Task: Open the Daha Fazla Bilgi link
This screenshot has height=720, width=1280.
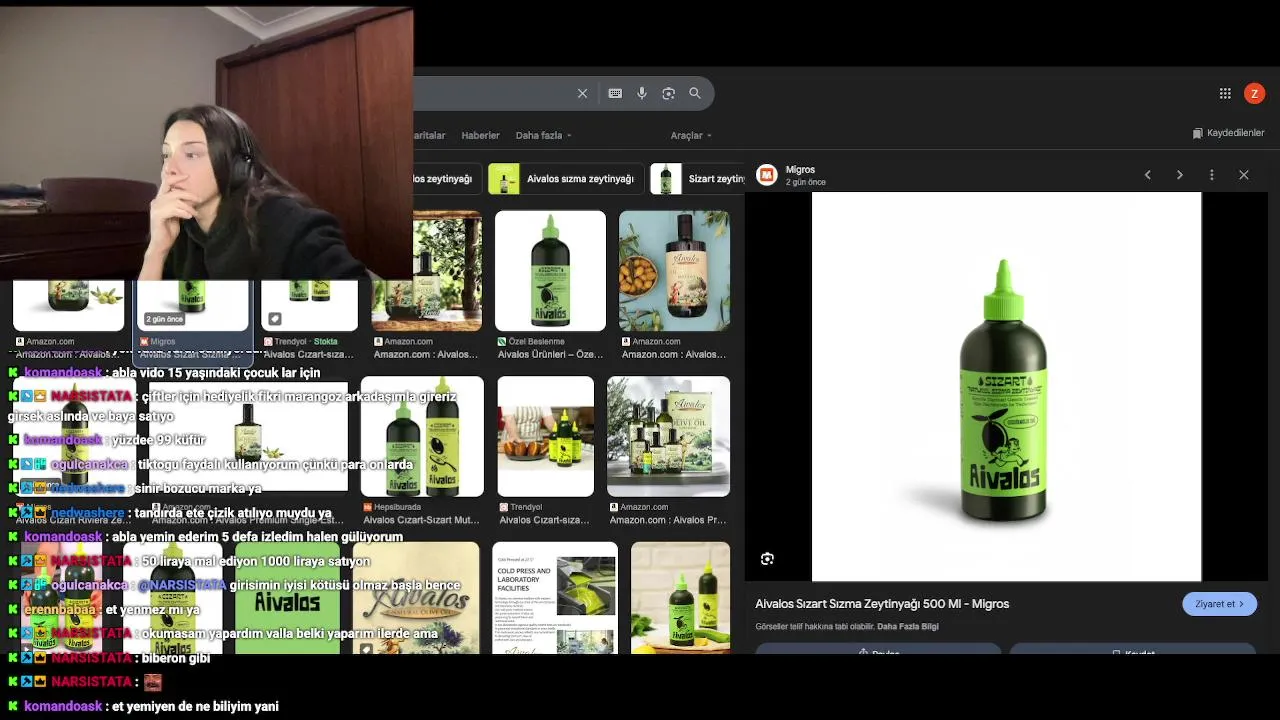Action: pos(908,627)
